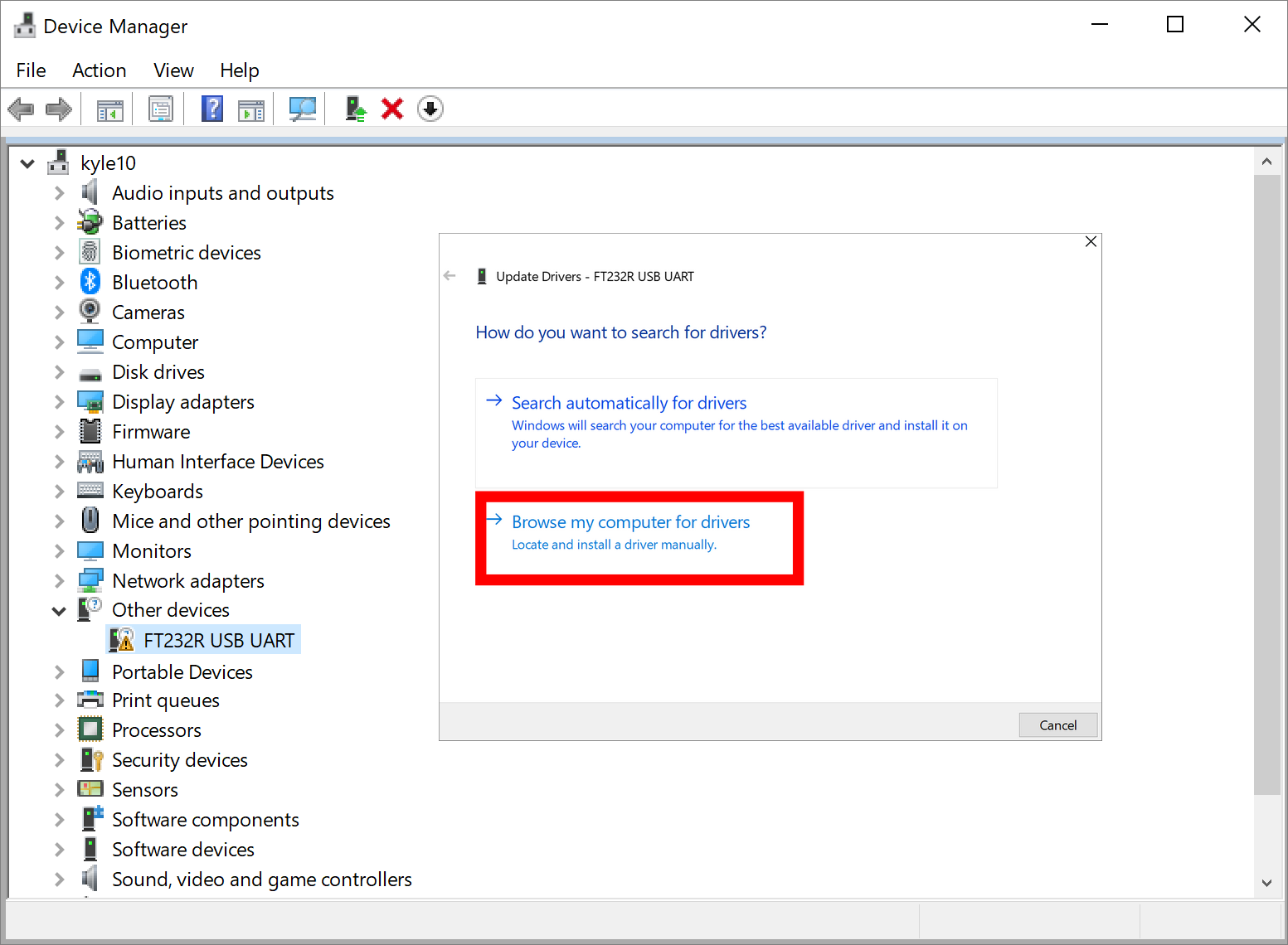The image size is (1288, 945).
Task: Expand Sound, video and game controllers
Action: [x=59, y=880]
